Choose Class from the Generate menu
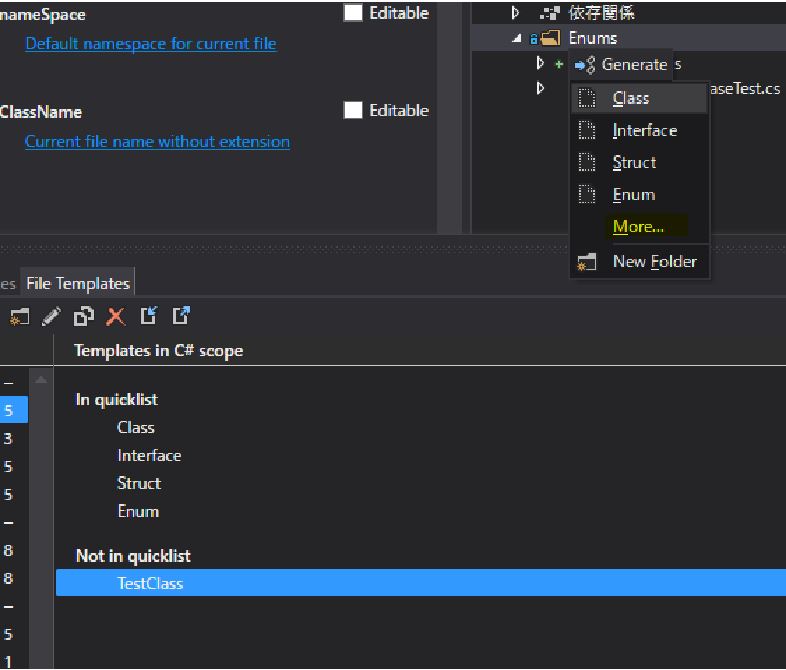786x670 pixels. (x=631, y=98)
